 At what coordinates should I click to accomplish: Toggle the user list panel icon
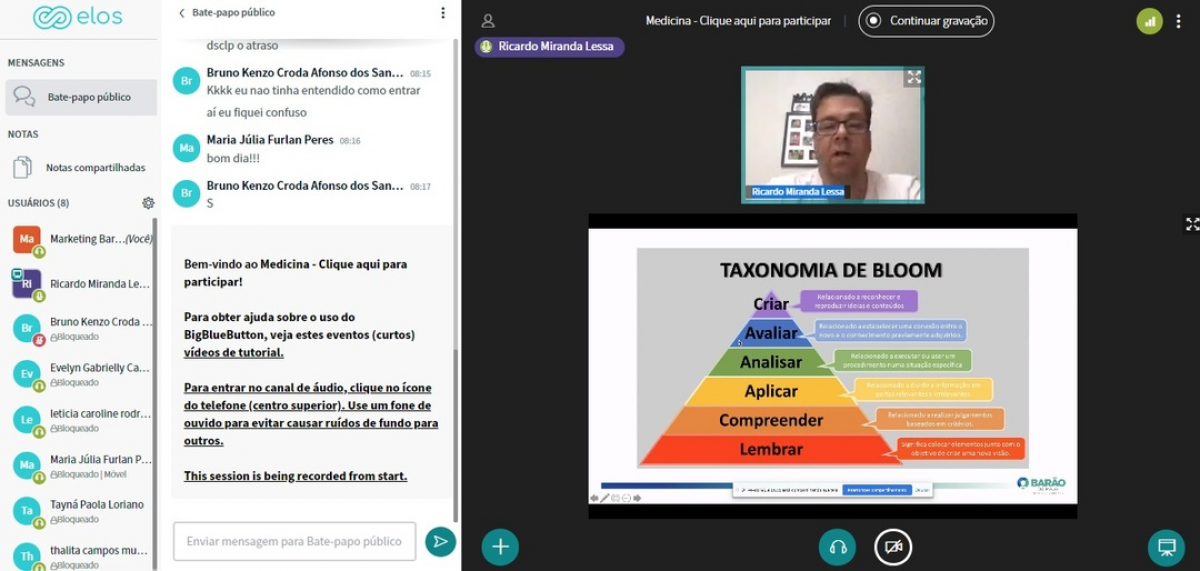[x=488, y=21]
